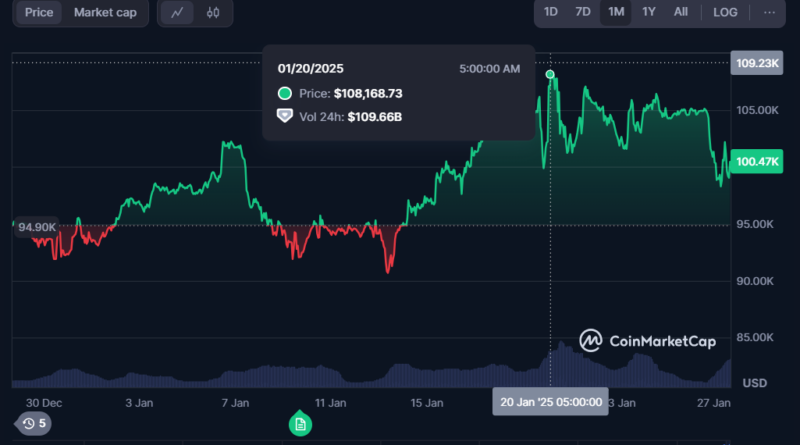The image size is (800, 445).
Task: Toggle the LOG scale option
Action: click(725, 12)
